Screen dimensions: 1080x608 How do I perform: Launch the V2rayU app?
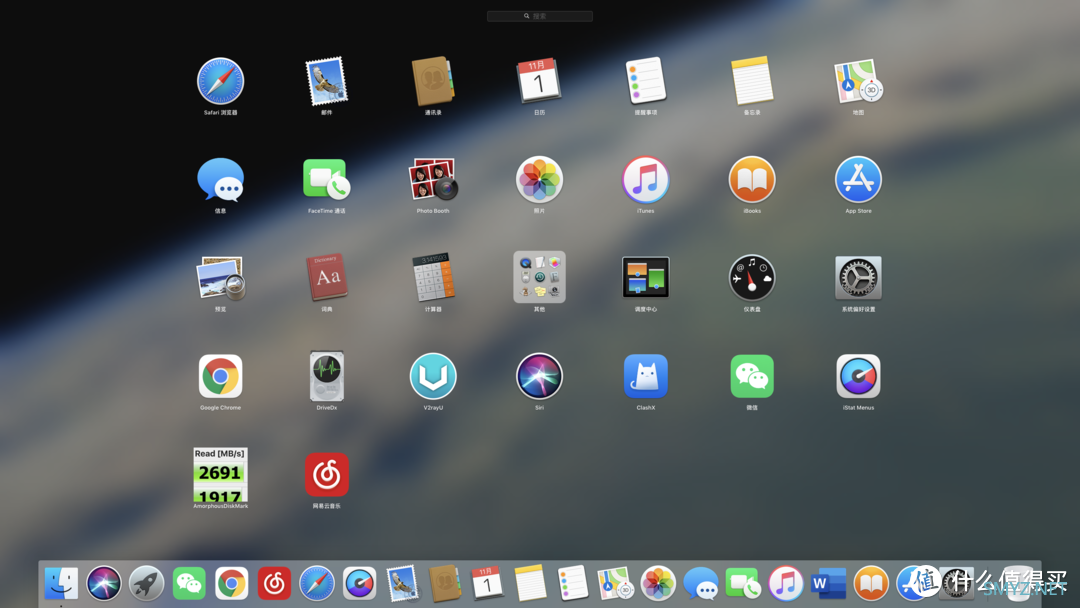[433, 377]
